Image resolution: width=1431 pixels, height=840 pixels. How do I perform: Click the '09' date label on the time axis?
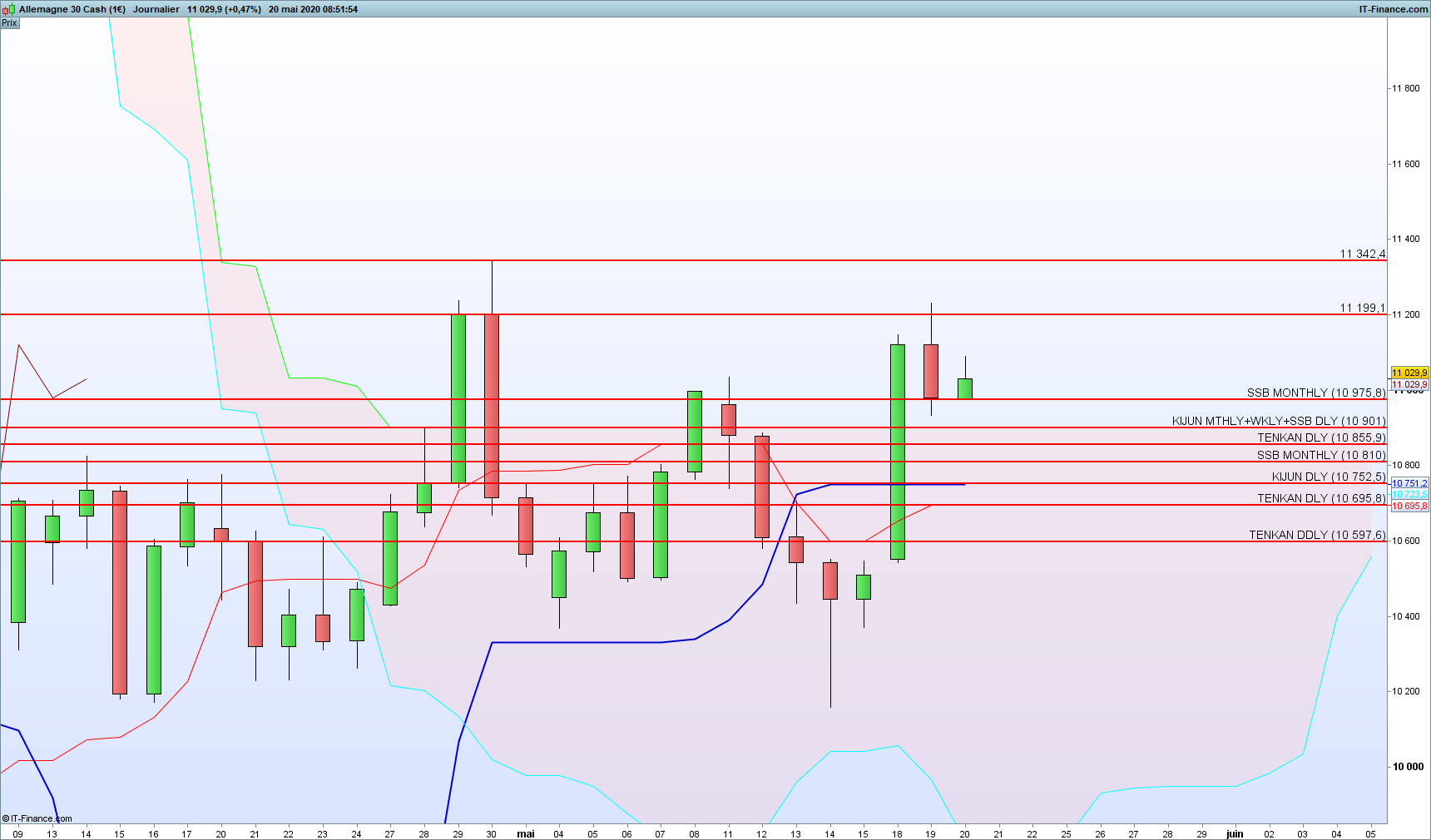(x=18, y=834)
